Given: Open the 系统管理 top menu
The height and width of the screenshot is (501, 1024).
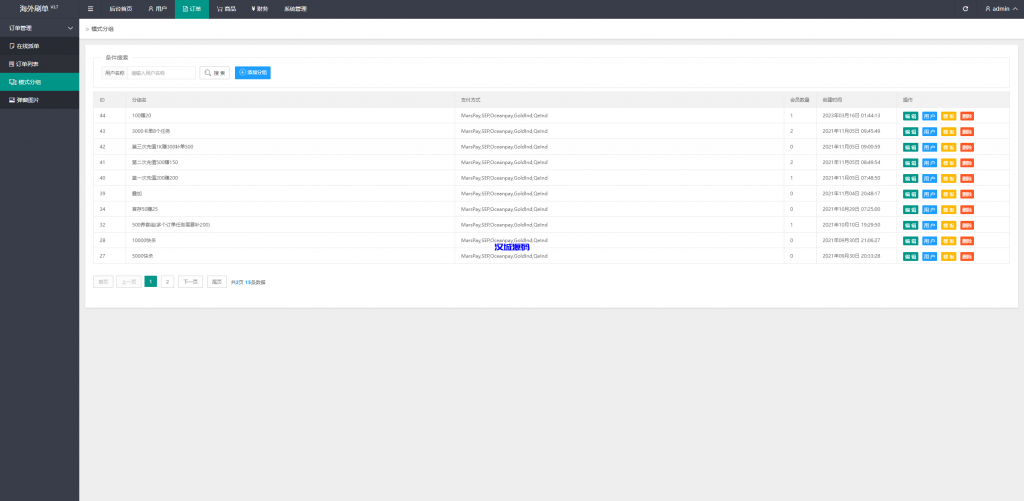Looking at the screenshot, I should point(296,8).
